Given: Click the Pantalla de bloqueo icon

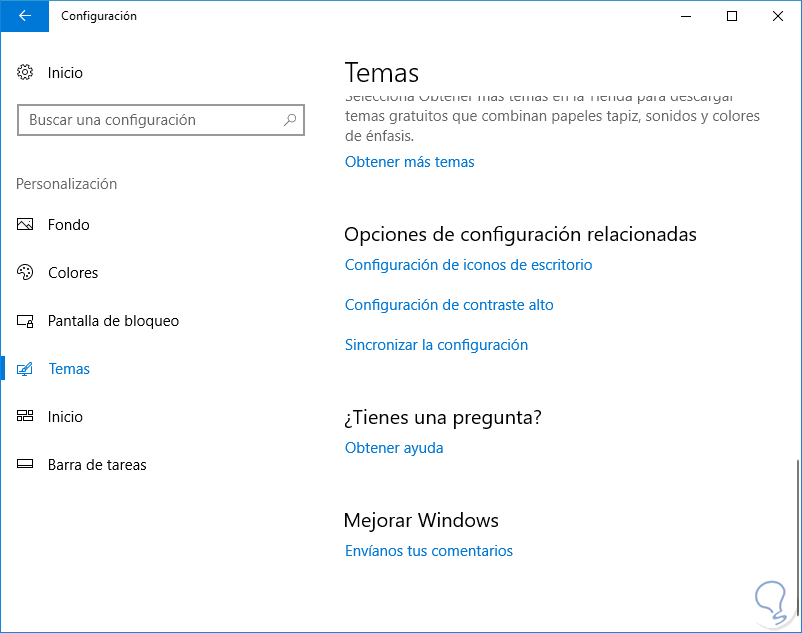Looking at the screenshot, I should [x=26, y=321].
